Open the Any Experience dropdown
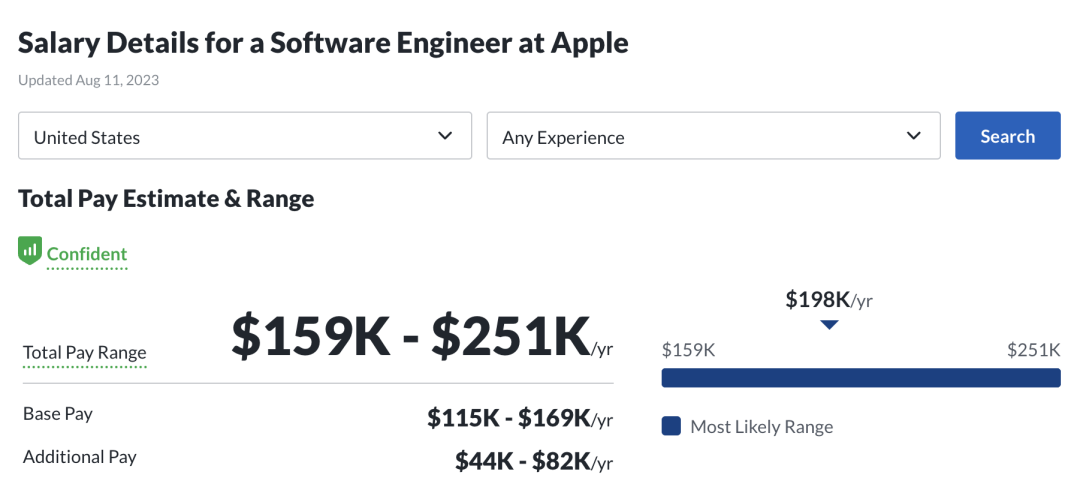The image size is (1080, 493). tap(713, 136)
